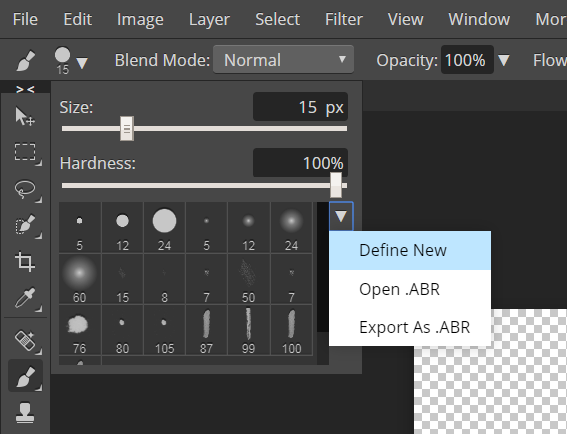Click the brush presets menu arrow
The width and height of the screenshot is (567, 434).
point(341,216)
